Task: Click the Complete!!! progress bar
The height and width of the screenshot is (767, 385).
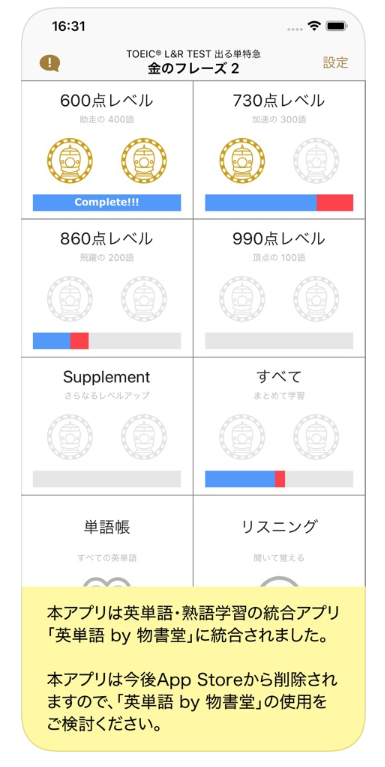Action: [107, 203]
